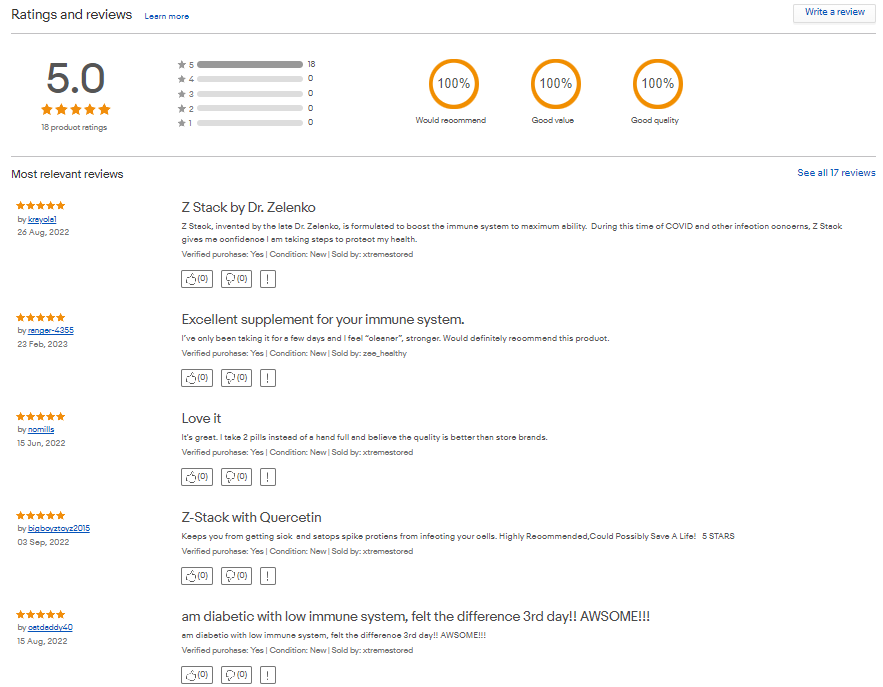
Task: Click the Love it review title
Action: (201, 418)
